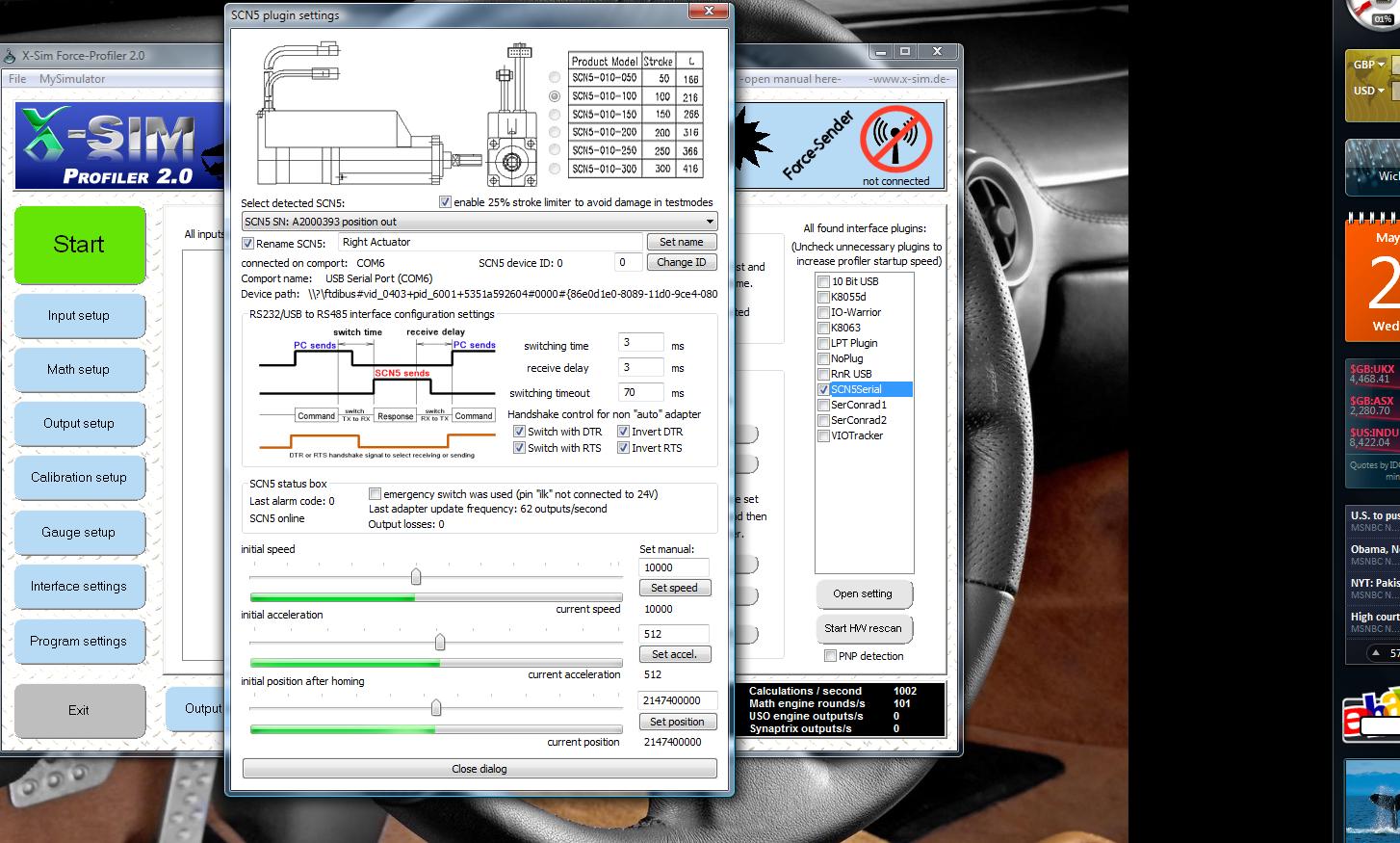The image size is (1400, 843).
Task: Click the switching timeout input field
Action: click(x=641, y=392)
